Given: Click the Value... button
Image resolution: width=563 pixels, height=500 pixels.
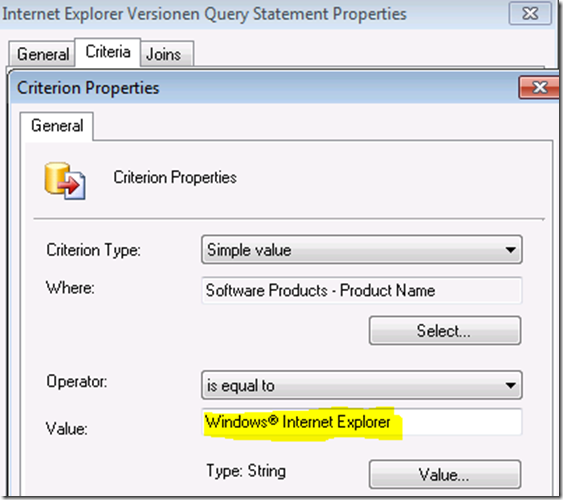Looking at the screenshot, I should [x=445, y=475].
